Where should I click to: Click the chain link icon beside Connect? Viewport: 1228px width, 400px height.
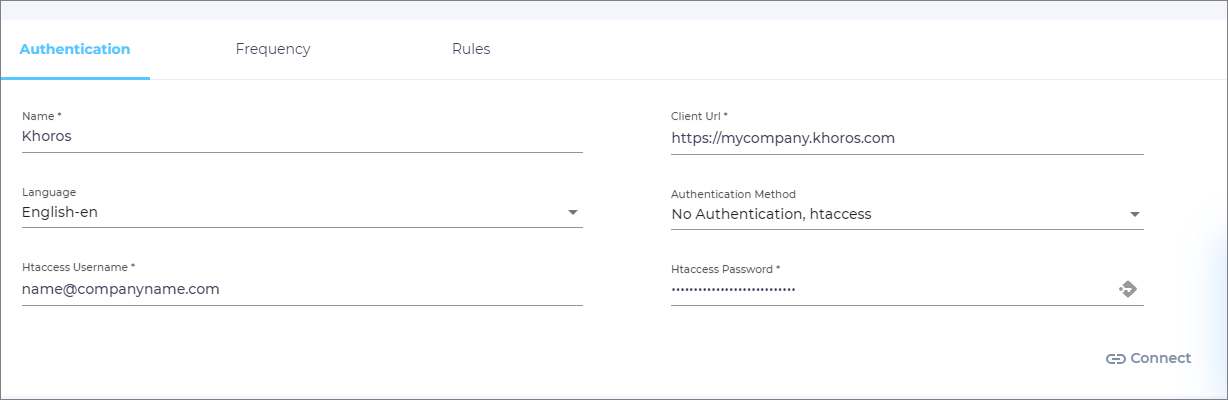pos(1115,359)
